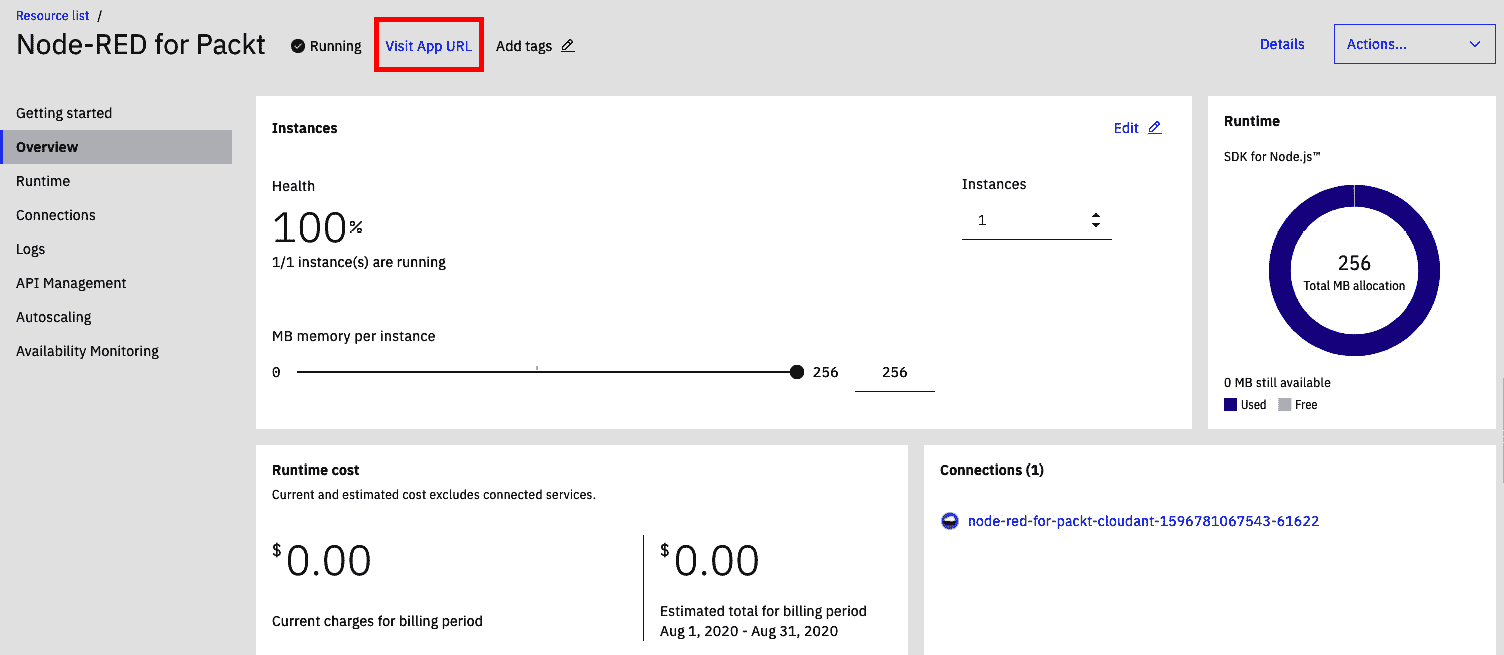Click the memory per instance slider handle
The height and width of the screenshot is (655, 1504).
[x=796, y=372]
